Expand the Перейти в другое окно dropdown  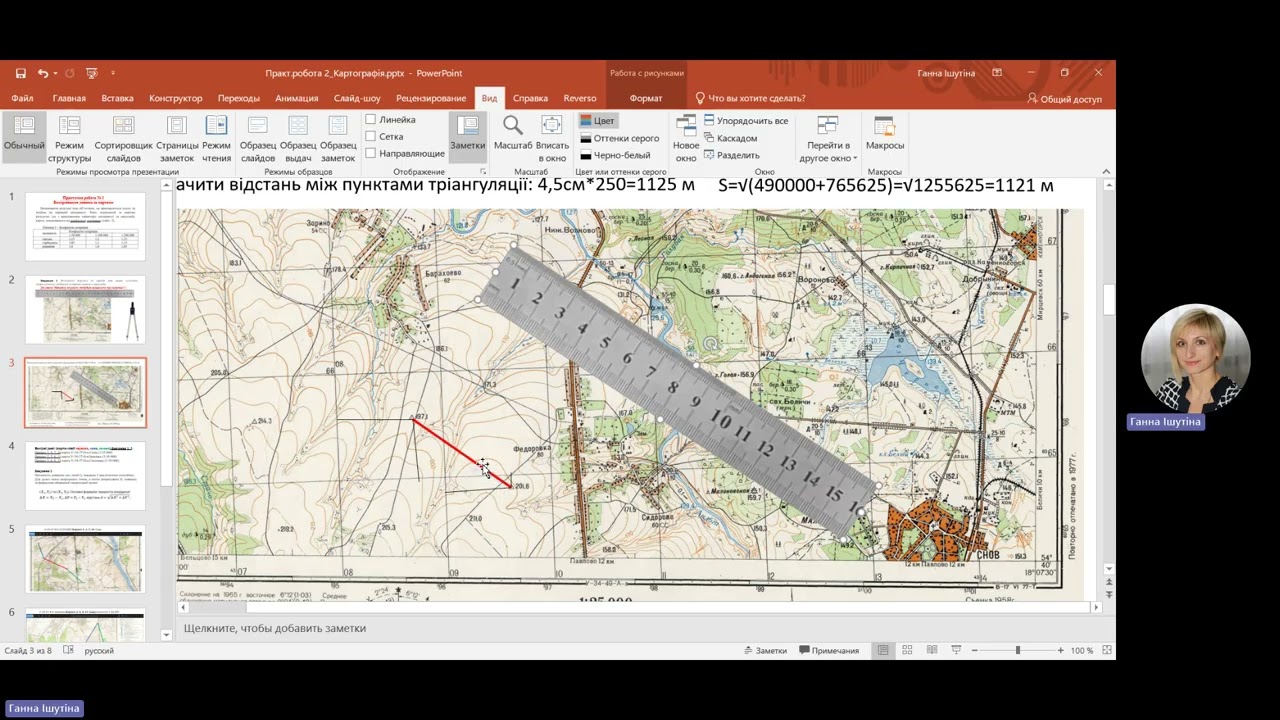tap(828, 138)
